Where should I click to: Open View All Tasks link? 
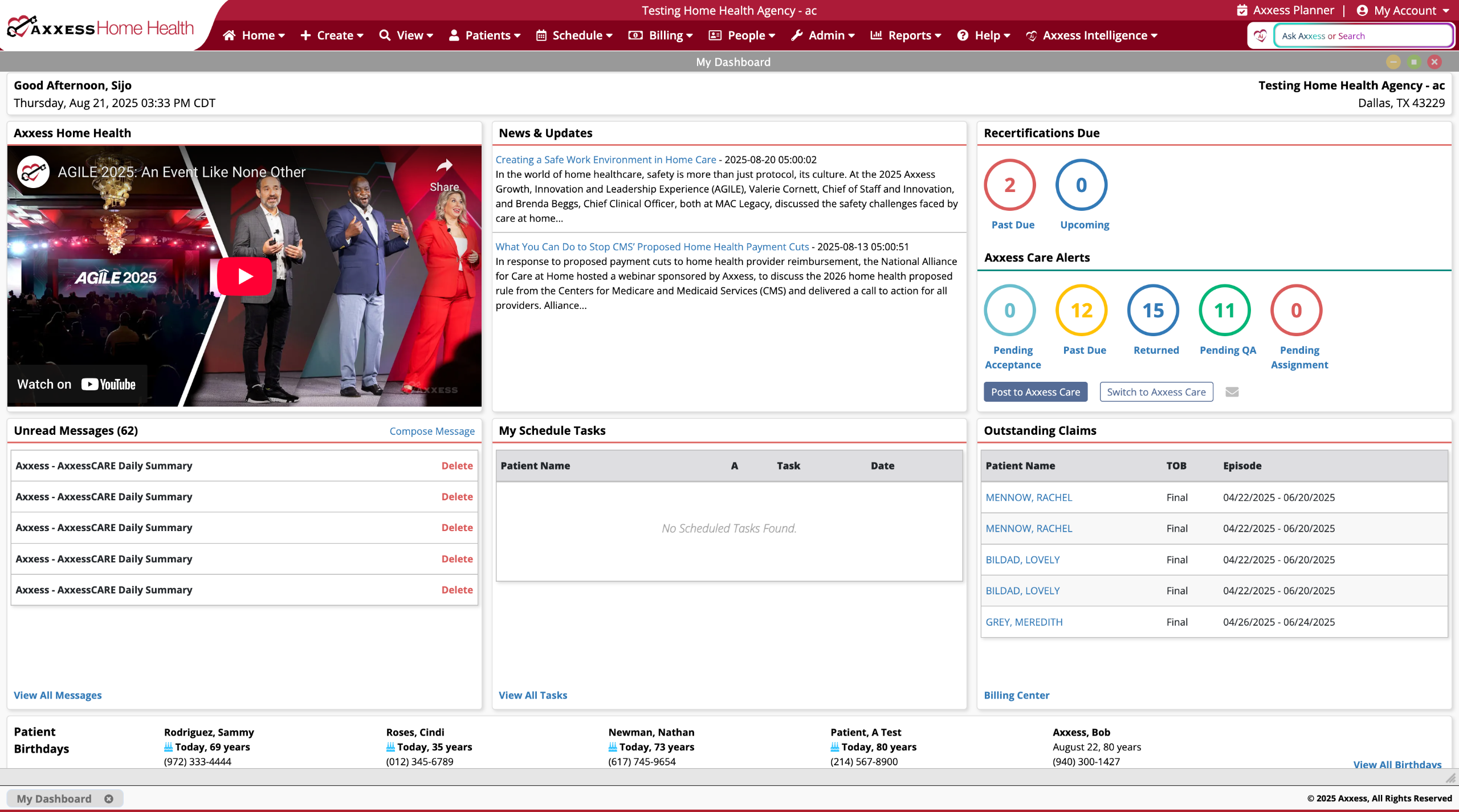click(533, 695)
